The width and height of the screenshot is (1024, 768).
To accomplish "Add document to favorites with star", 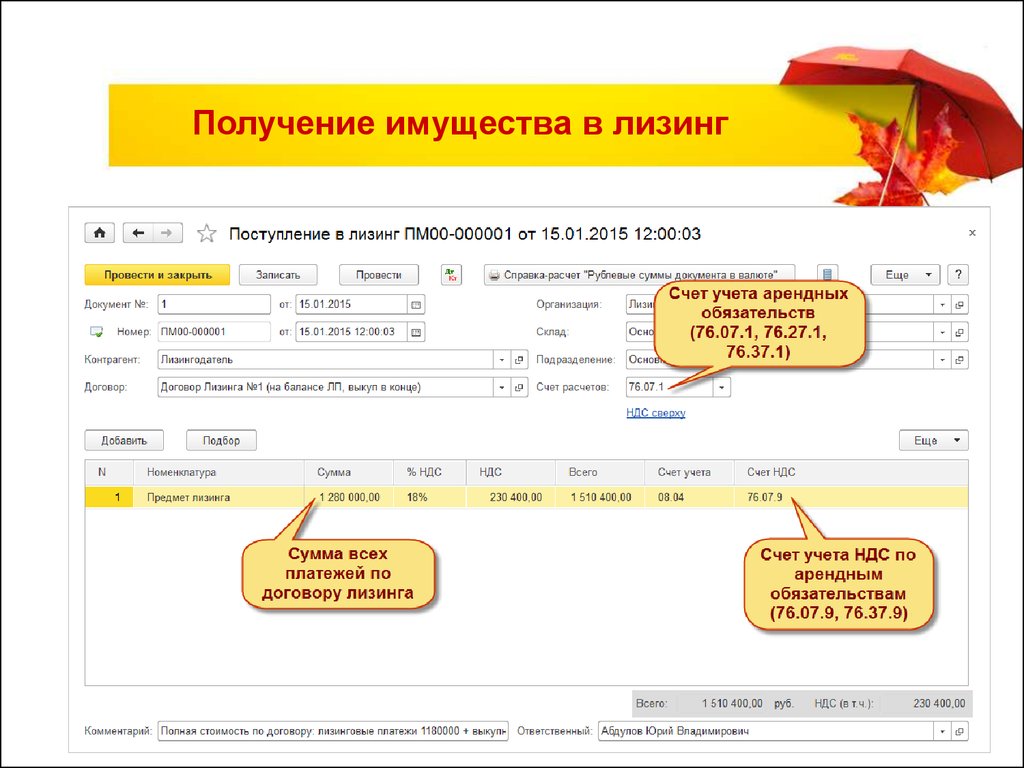I will tap(206, 233).
